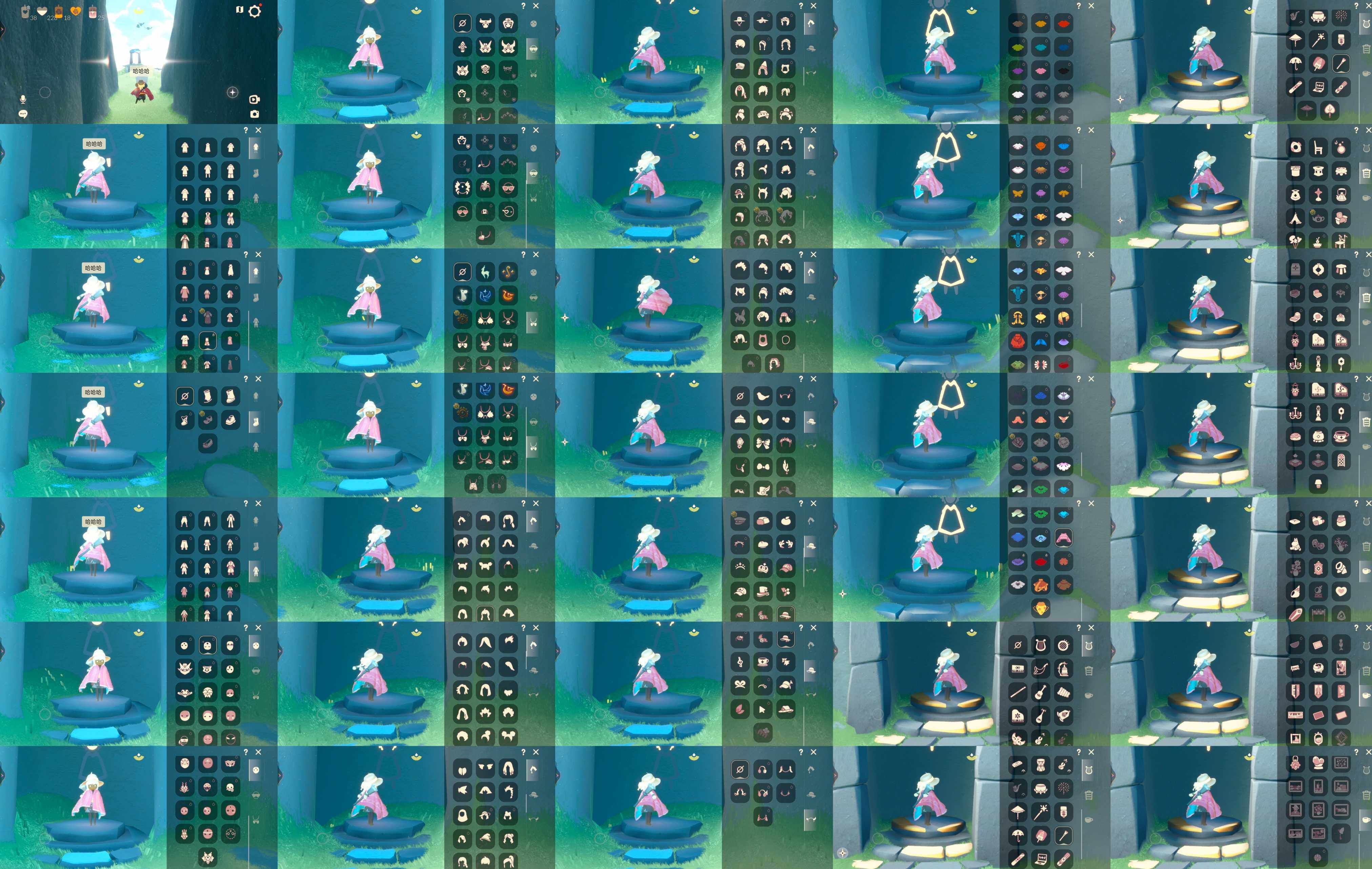Viewport: 1372px width, 869px height.
Task: Select the empty option beside the pink headphones
Action: [740, 769]
